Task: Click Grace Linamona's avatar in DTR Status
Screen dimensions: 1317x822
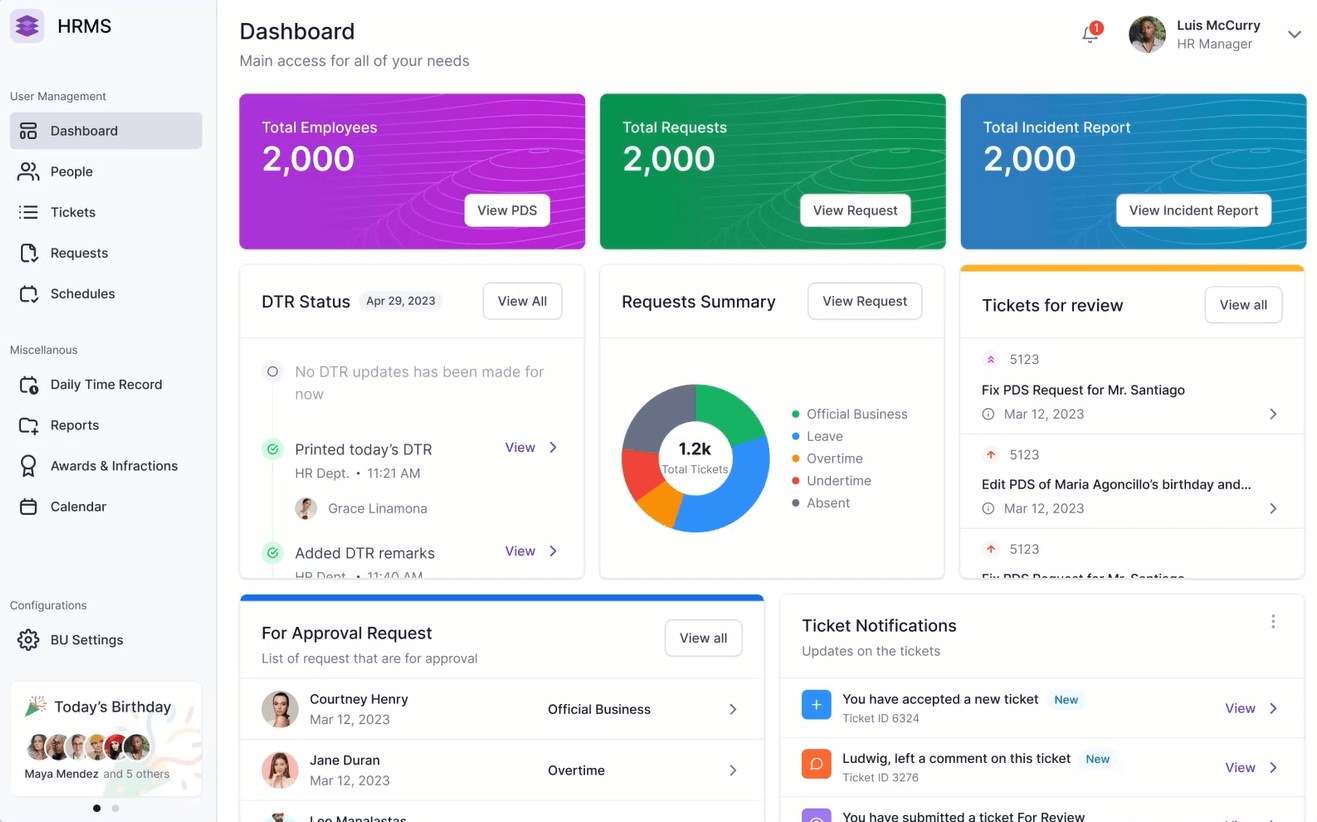Action: tap(306, 508)
